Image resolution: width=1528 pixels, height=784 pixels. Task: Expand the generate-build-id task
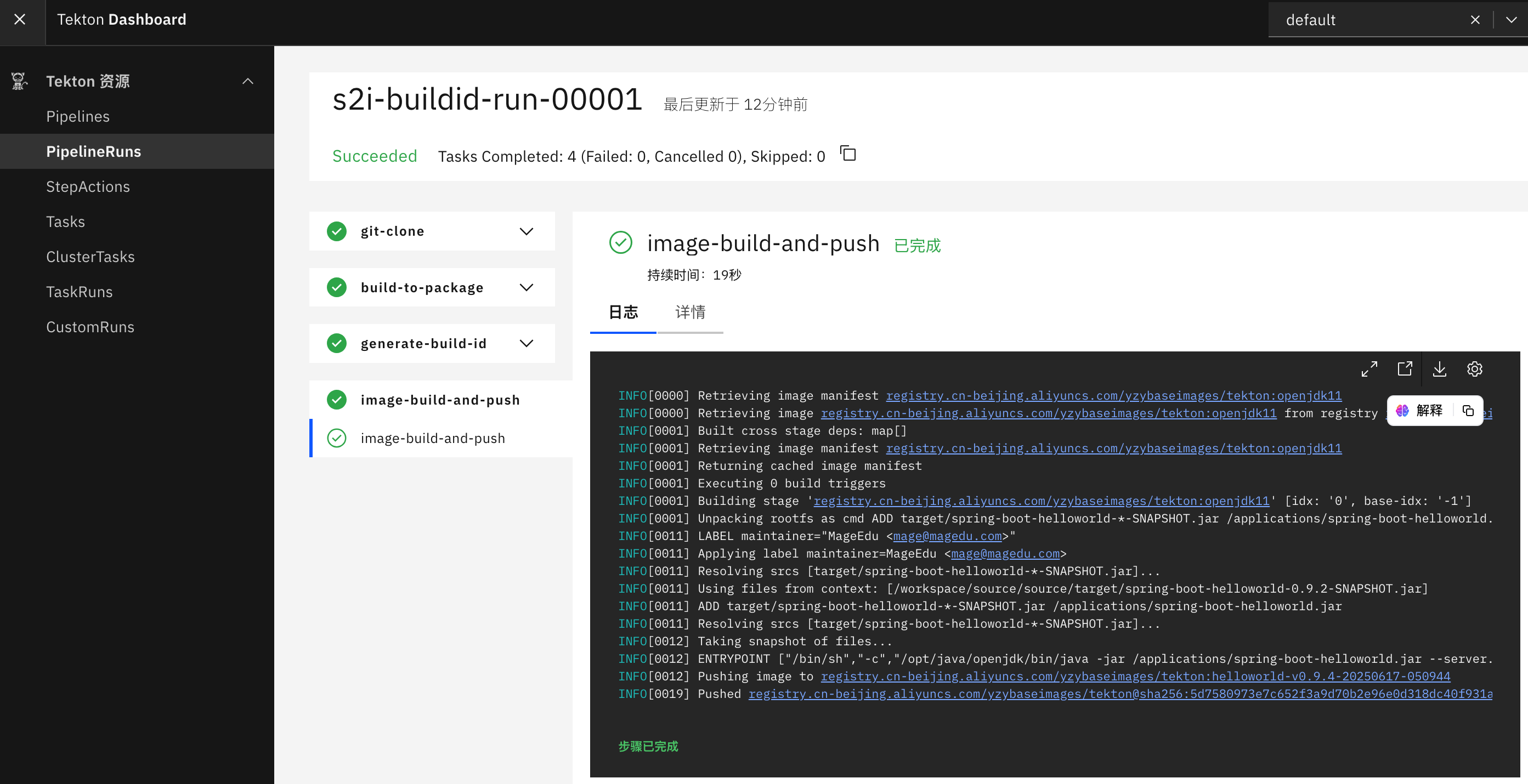pyautogui.click(x=526, y=343)
